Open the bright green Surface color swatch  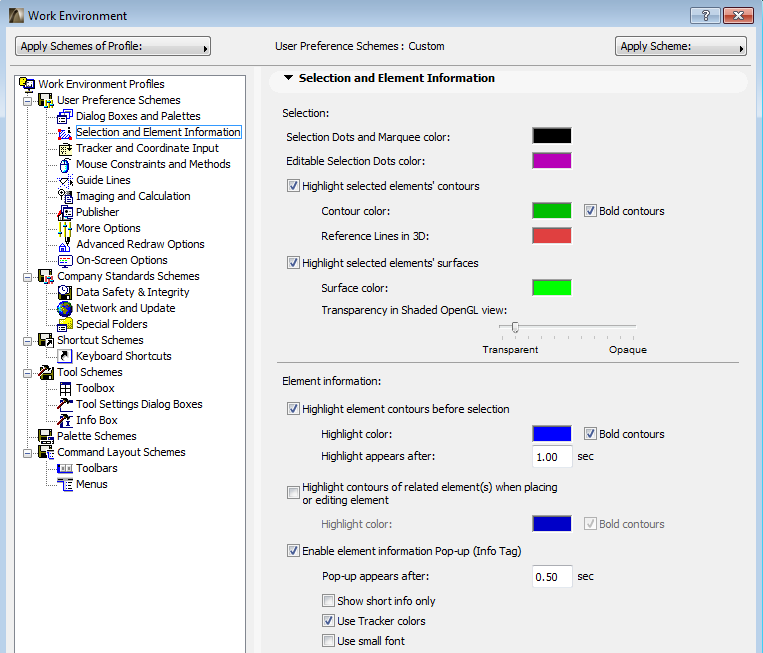tap(552, 288)
